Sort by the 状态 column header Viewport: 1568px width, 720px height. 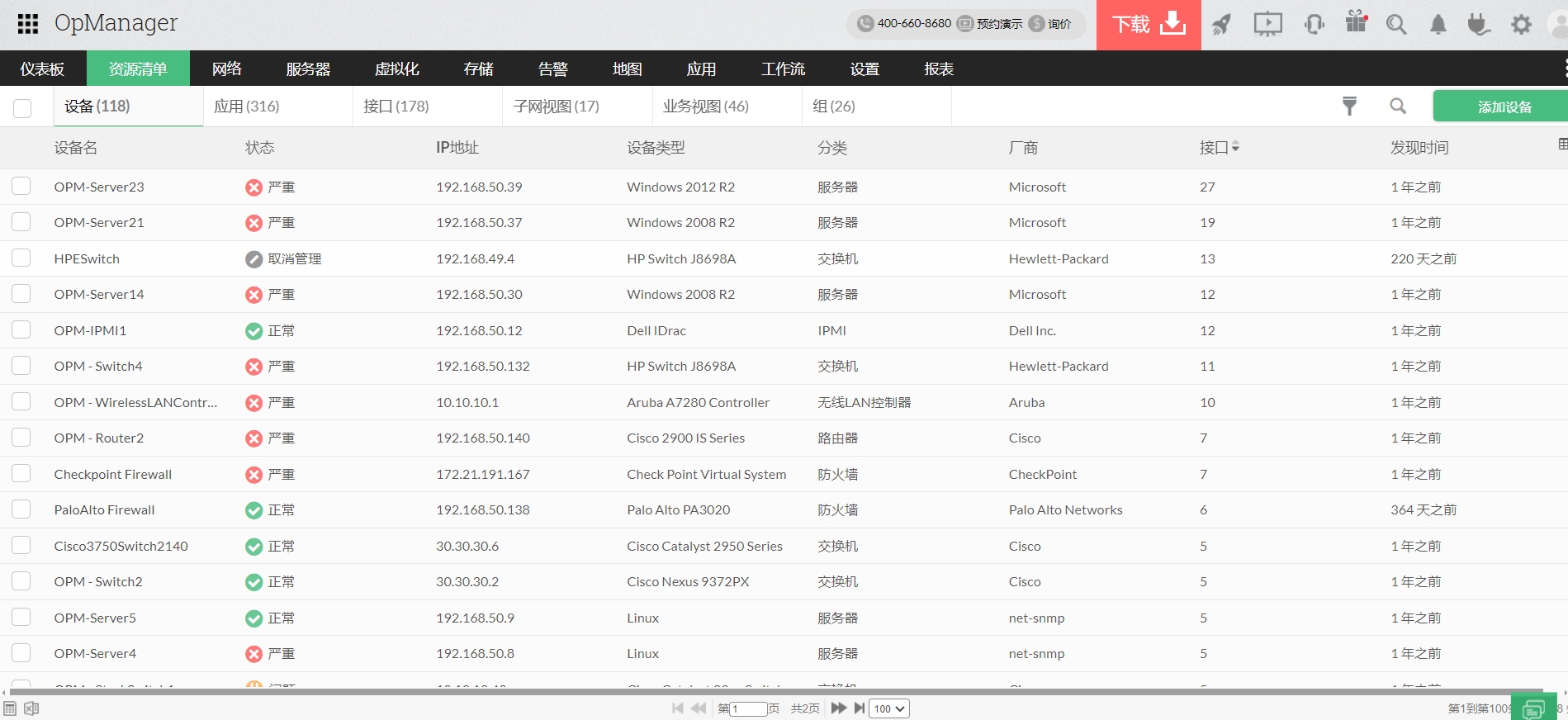260,147
